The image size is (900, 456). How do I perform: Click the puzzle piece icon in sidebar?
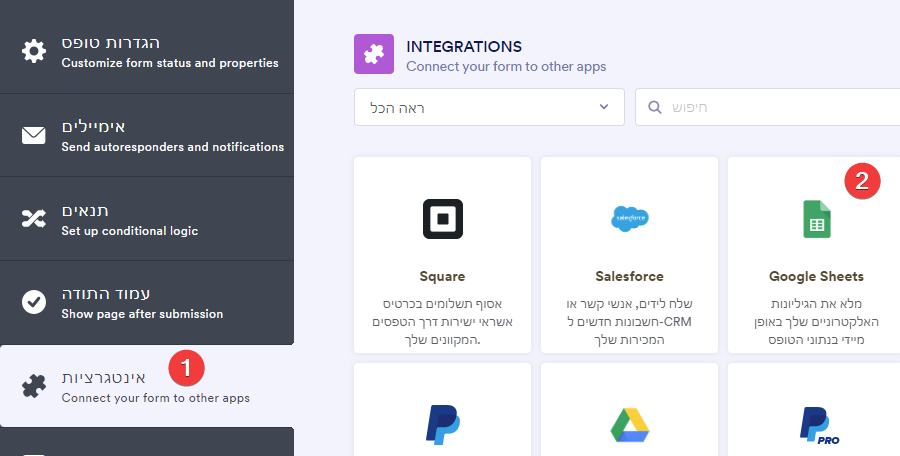(34, 386)
